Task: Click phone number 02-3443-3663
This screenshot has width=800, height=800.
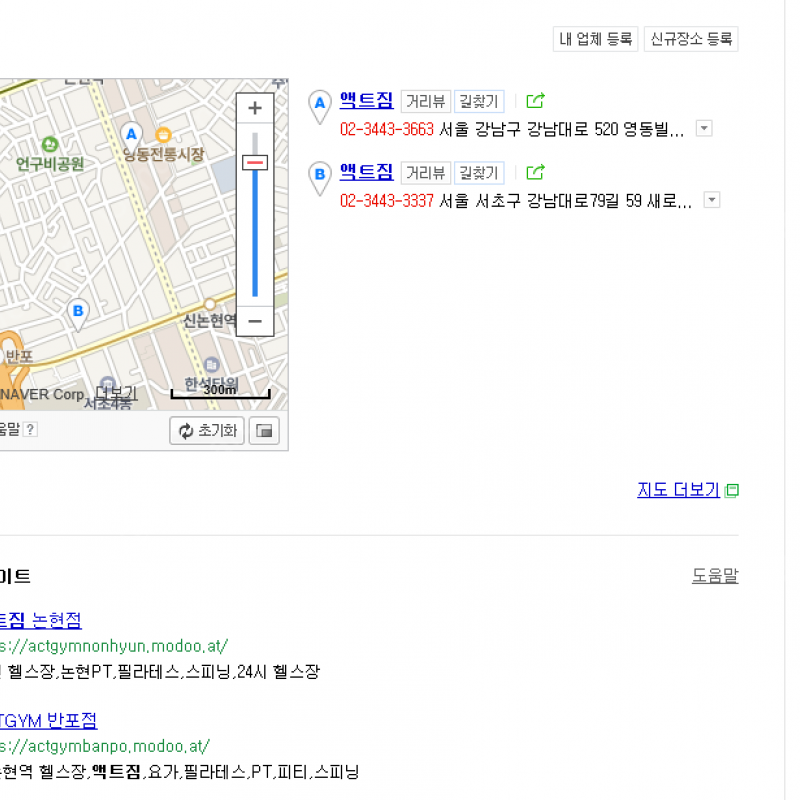Action: 387,129
